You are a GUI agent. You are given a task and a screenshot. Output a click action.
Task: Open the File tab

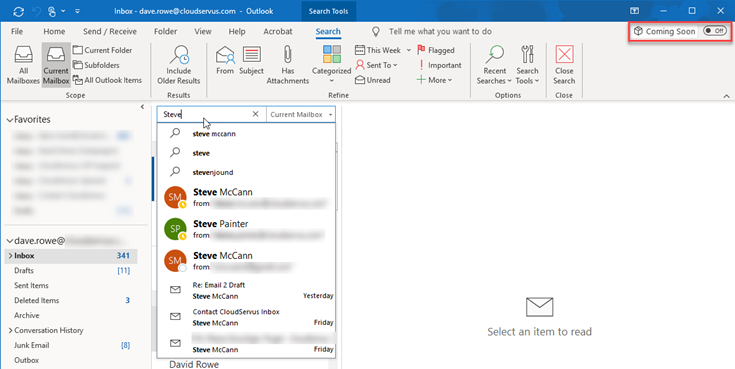click(17, 31)
